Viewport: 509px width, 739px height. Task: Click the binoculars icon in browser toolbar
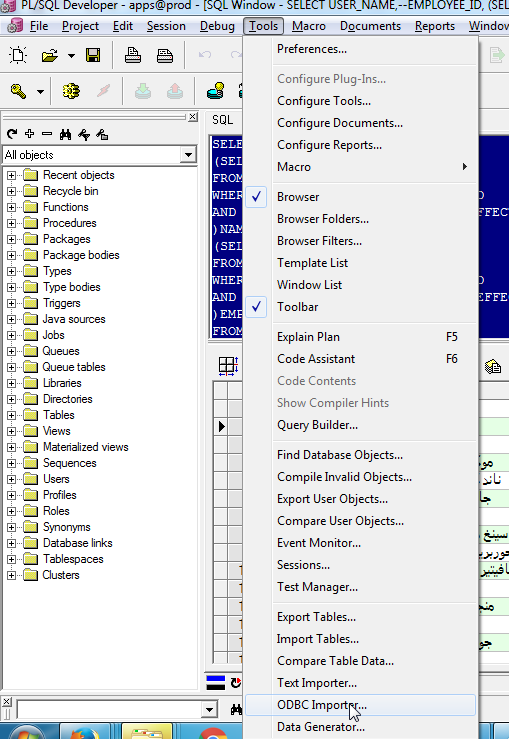[65, 135]
